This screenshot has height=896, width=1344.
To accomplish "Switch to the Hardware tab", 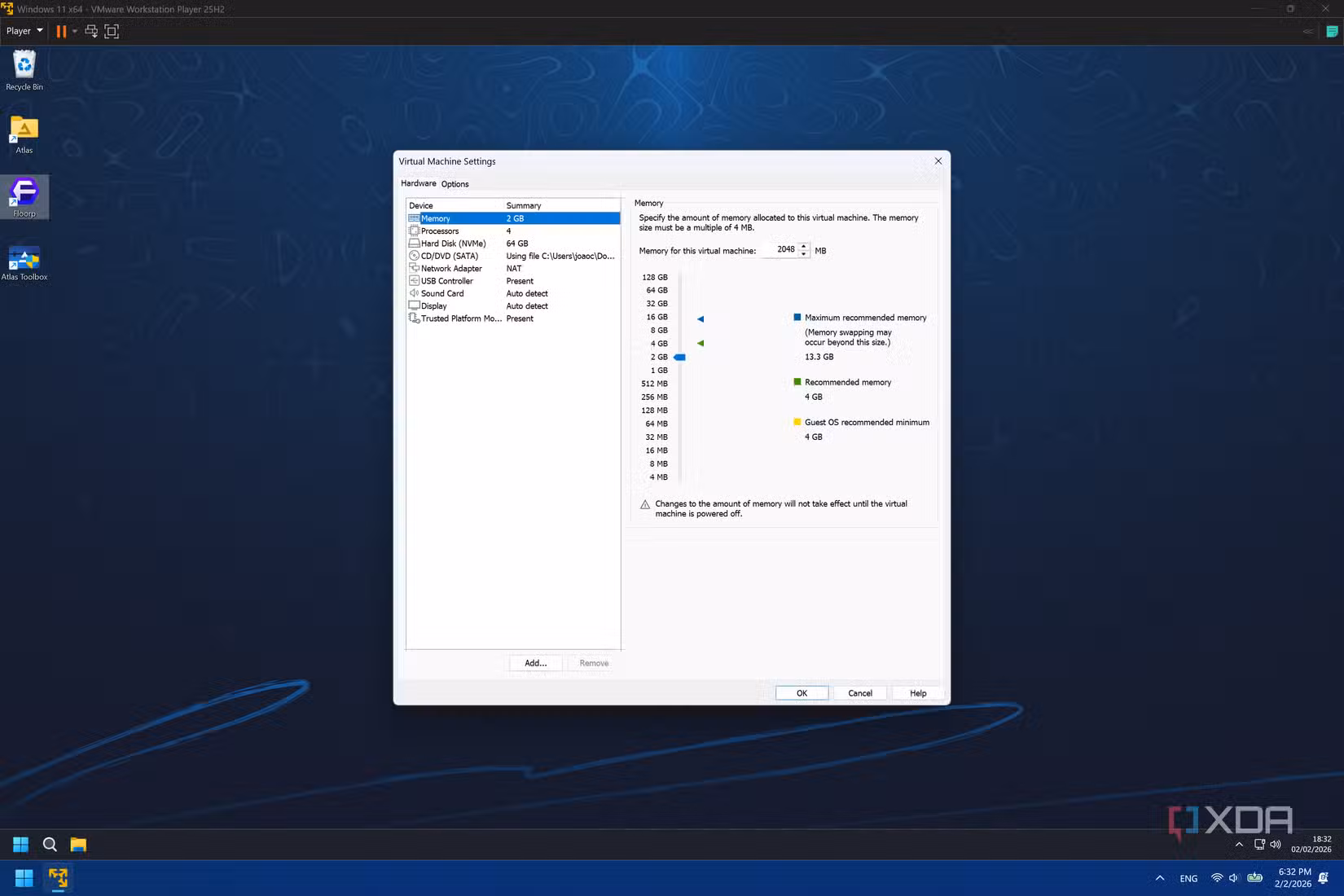I will click(x=418, y=183).
